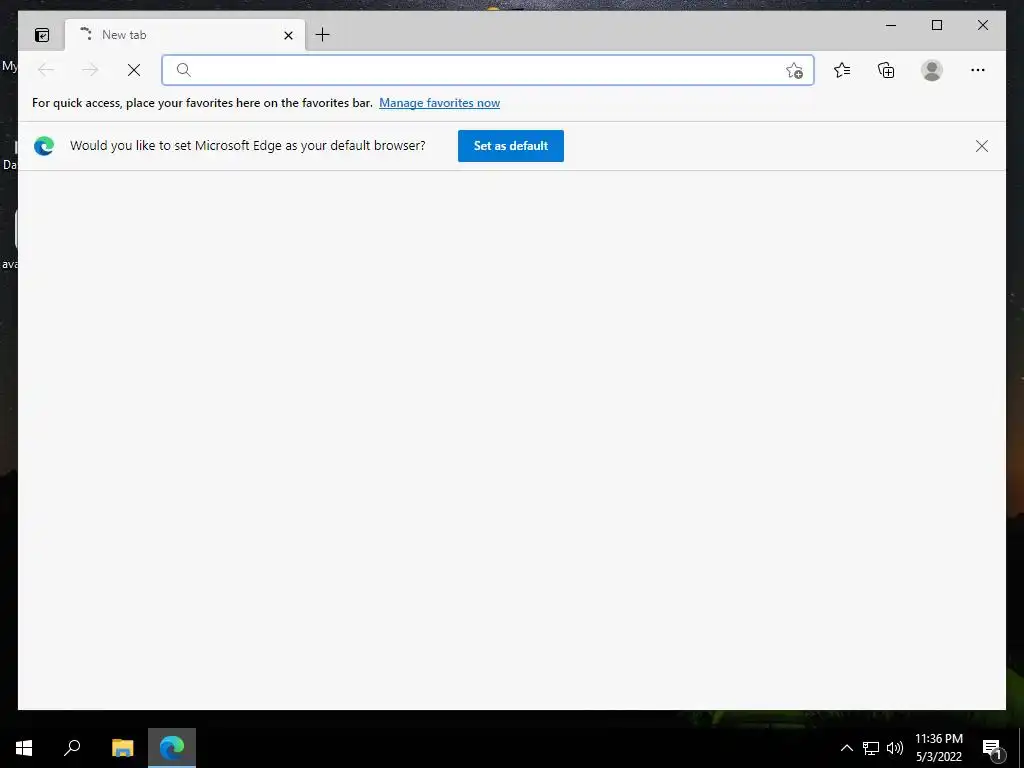Dismiss the default browser prompt
This screenshot has width=1024, height=768.
click(982, 146)
